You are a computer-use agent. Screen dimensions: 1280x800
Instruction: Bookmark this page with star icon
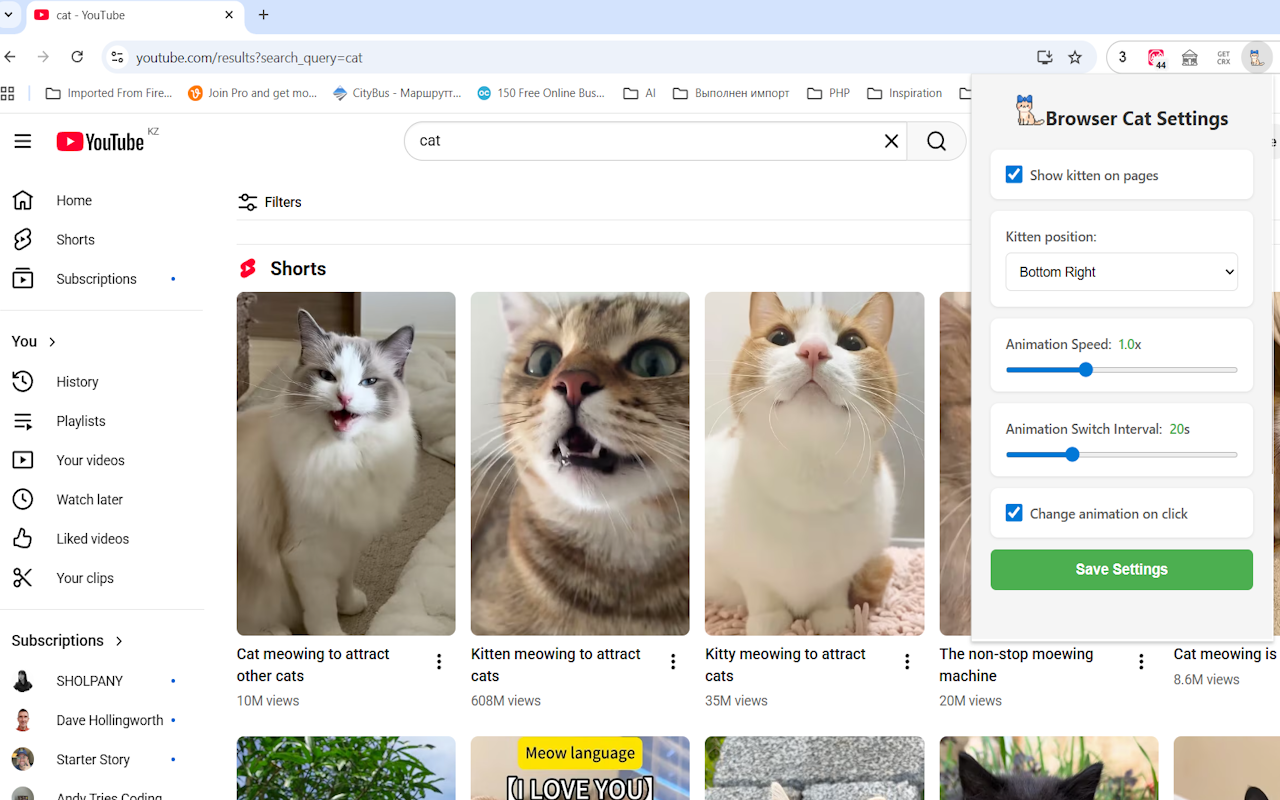click(1075, 57)
